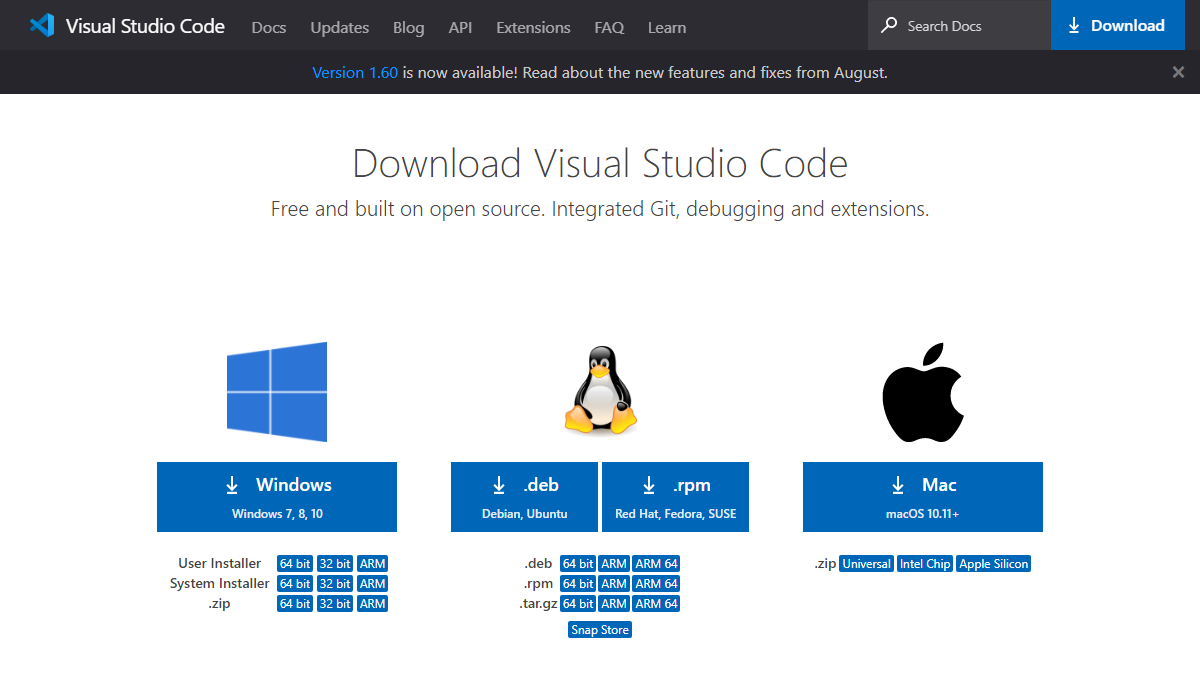This screenshot has height=700, width=1200.
Task: Select the Windows logo image
Action: pos(277,391)
